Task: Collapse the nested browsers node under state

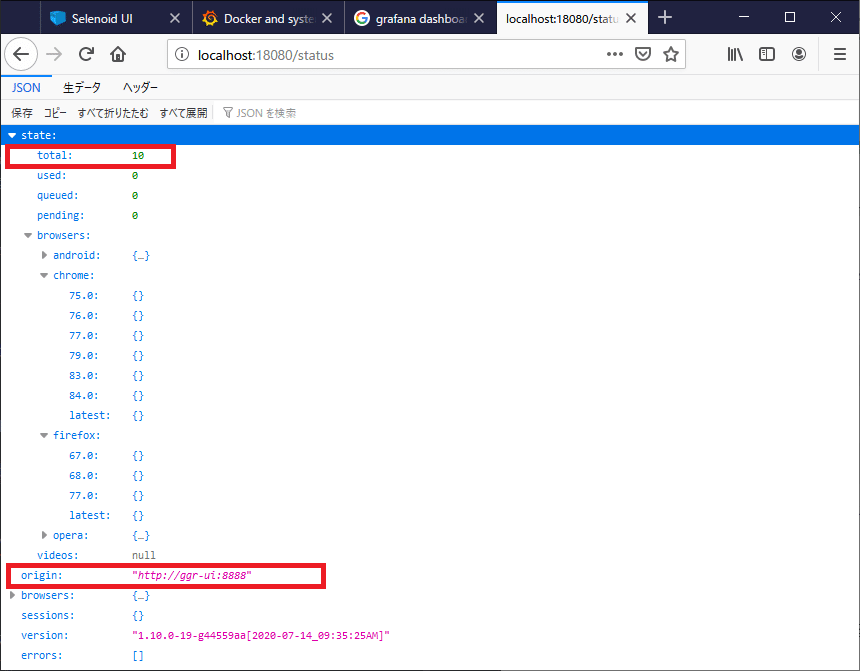Action: coord(28,235)
